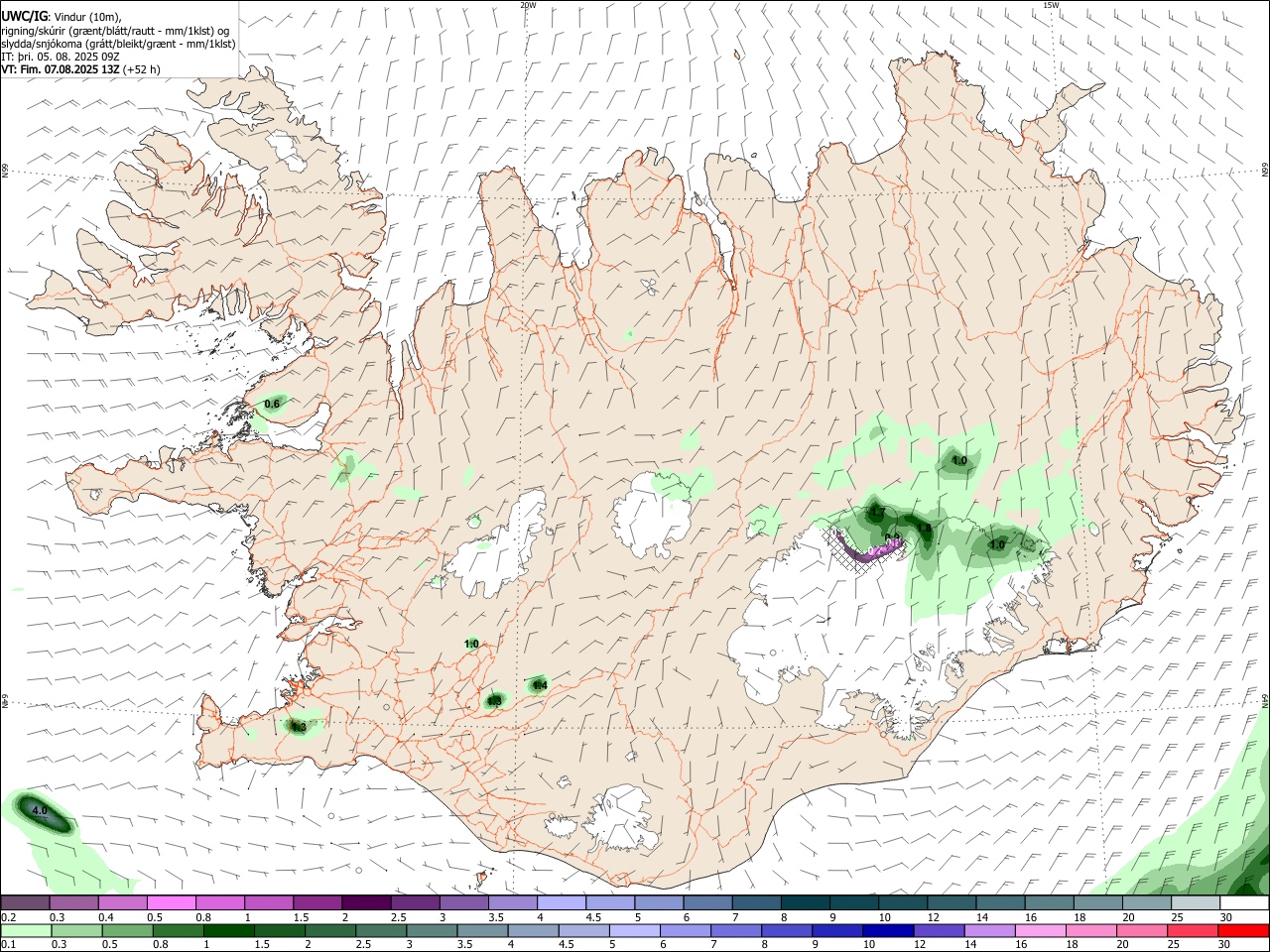Click the snow legend swatch starting at 0.8
Image resolution: width=1270 pixels, height=952 pixels.
[220, 903]
